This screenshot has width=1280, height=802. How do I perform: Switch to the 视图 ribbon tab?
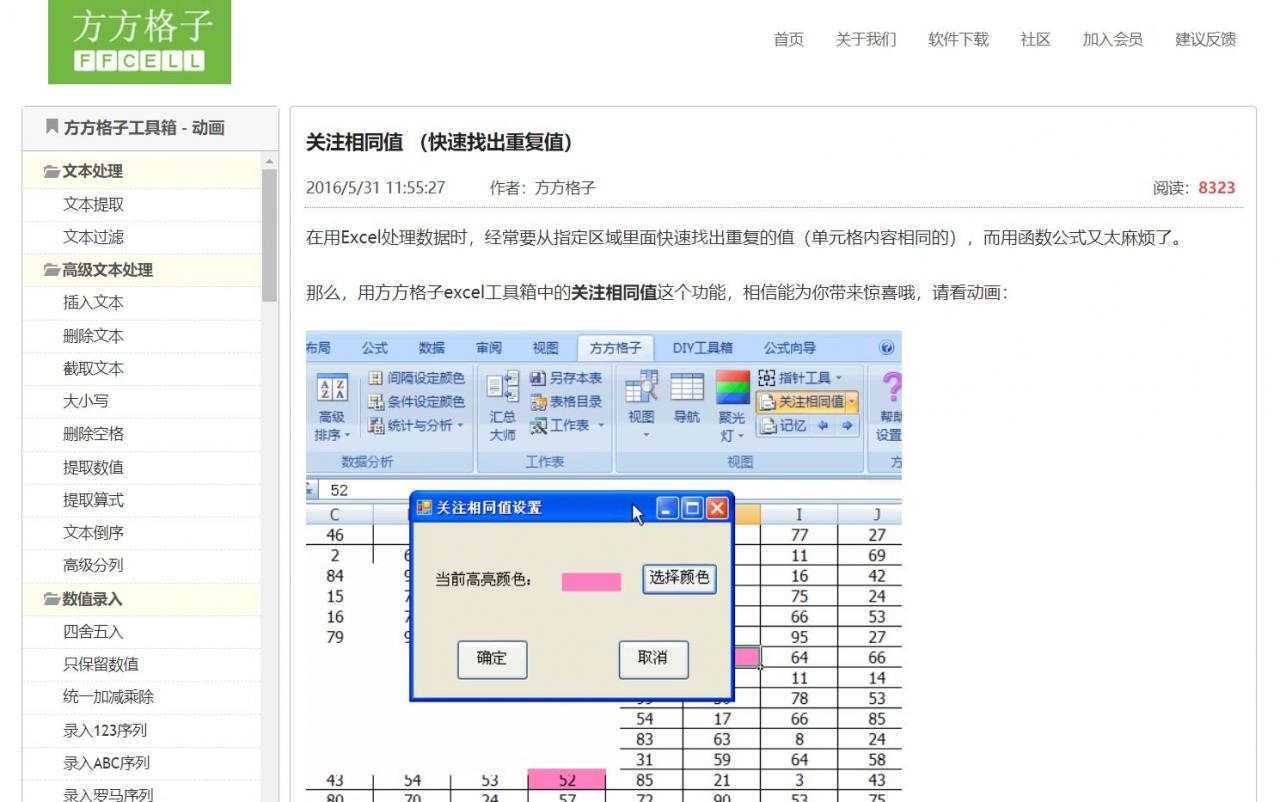pyautogui.click(x=546, y=348)
